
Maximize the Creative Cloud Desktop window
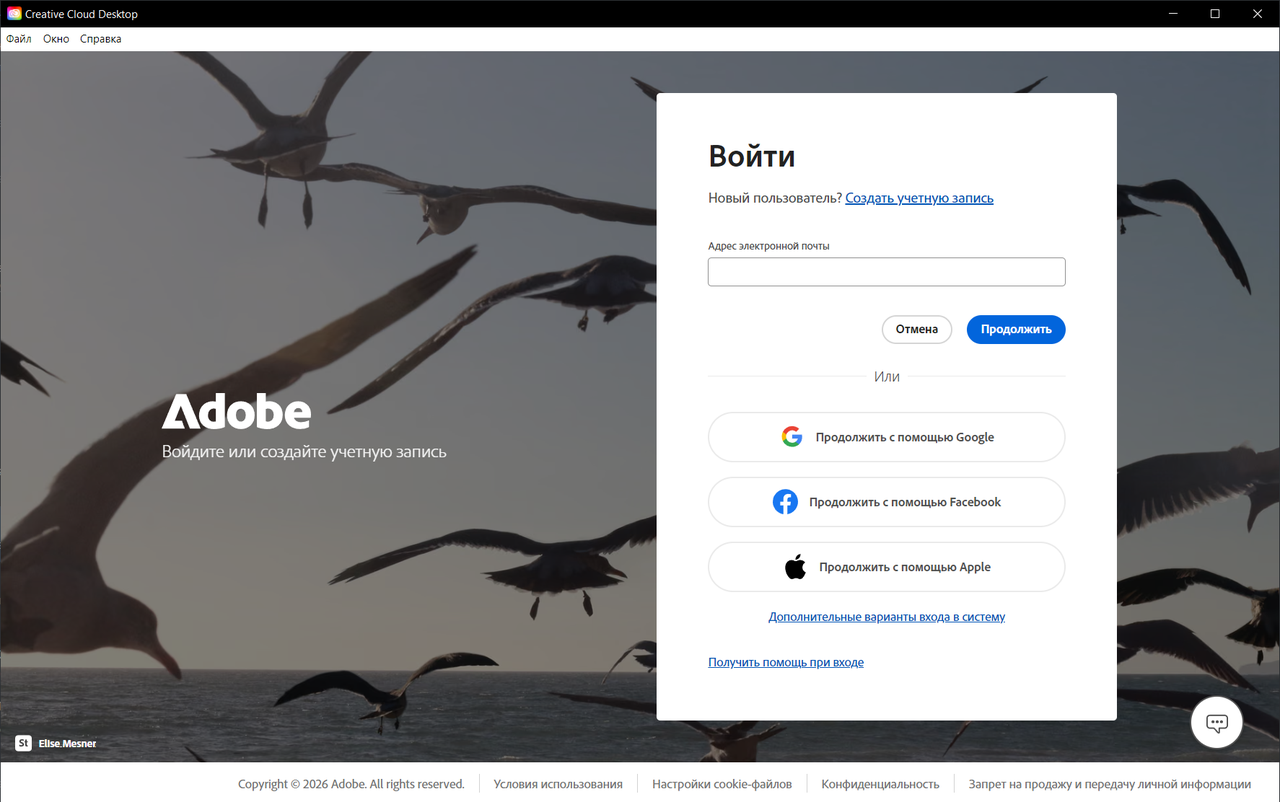tap(1215, 14)
